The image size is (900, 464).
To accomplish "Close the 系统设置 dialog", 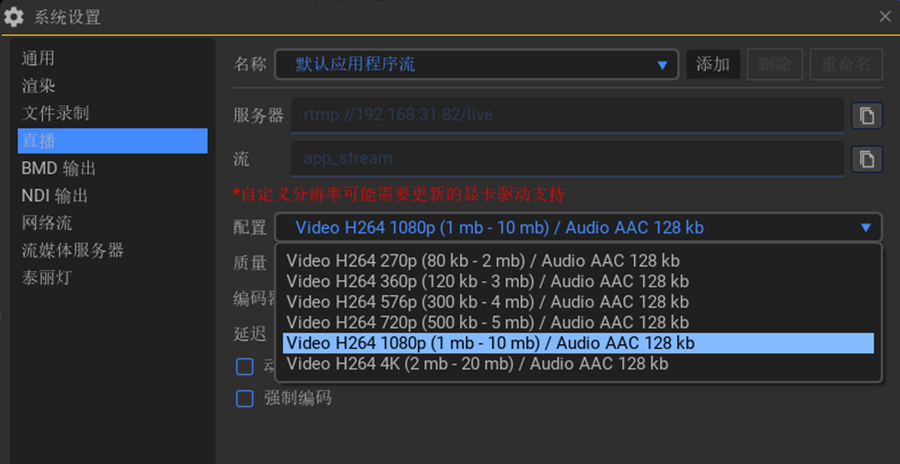I will [885, 16].
